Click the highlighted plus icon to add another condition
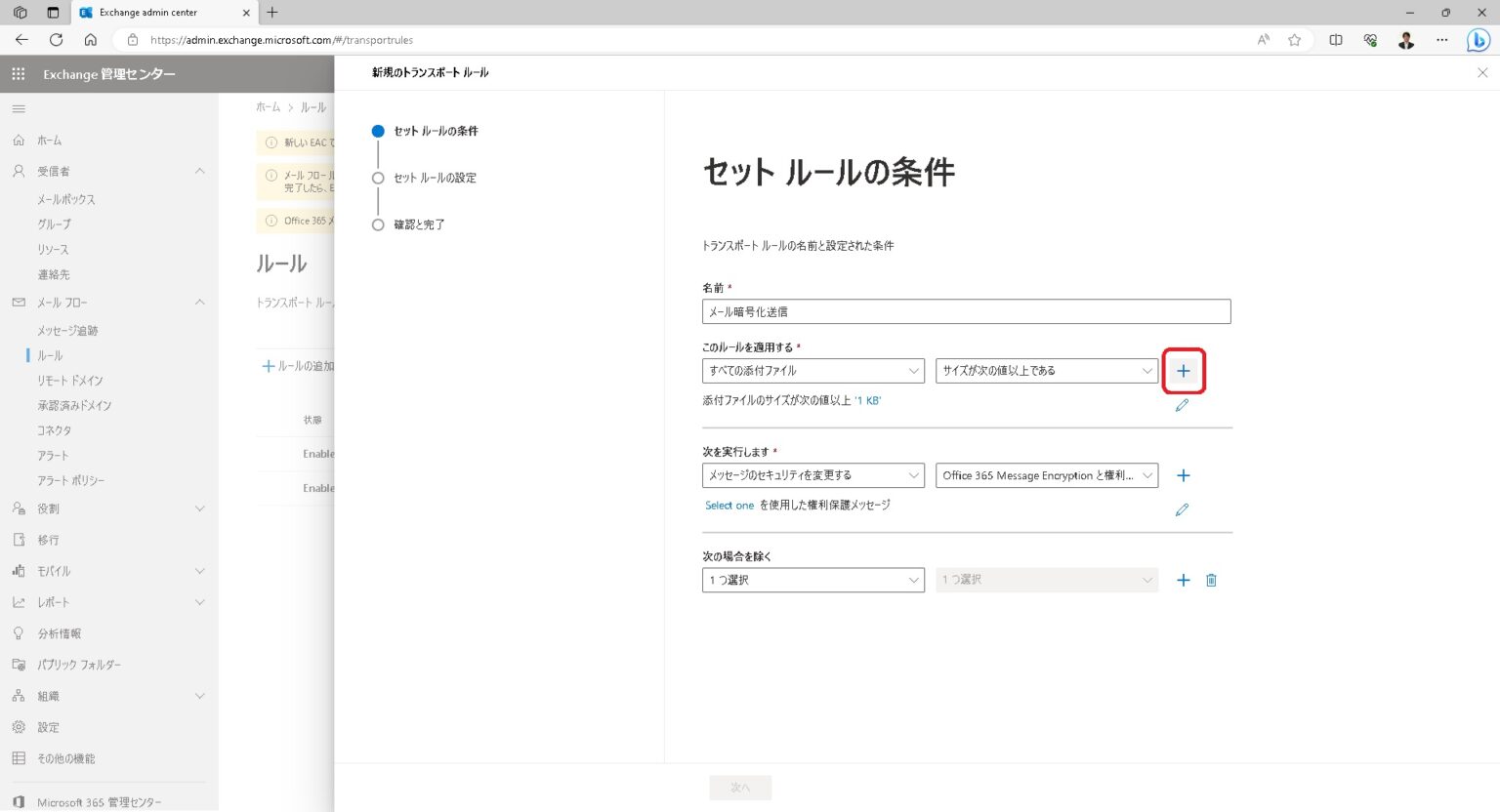This screenshot has height=812, width=1500. coord(1183,371)
